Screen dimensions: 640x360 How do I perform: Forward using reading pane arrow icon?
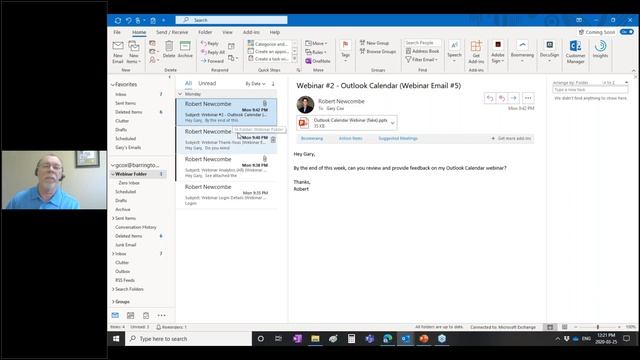coord(513,98)
